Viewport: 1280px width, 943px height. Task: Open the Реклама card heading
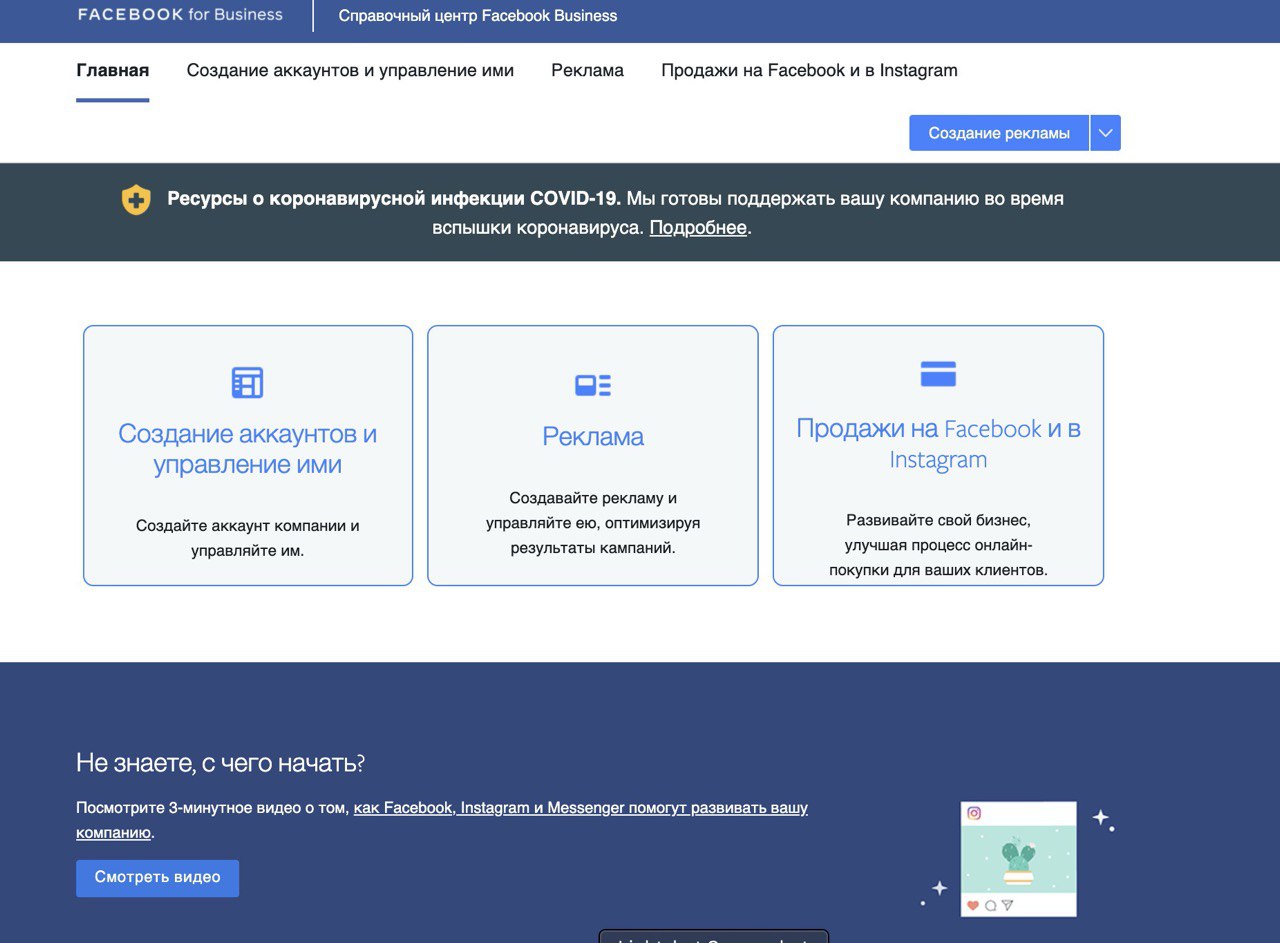point(593,436)
